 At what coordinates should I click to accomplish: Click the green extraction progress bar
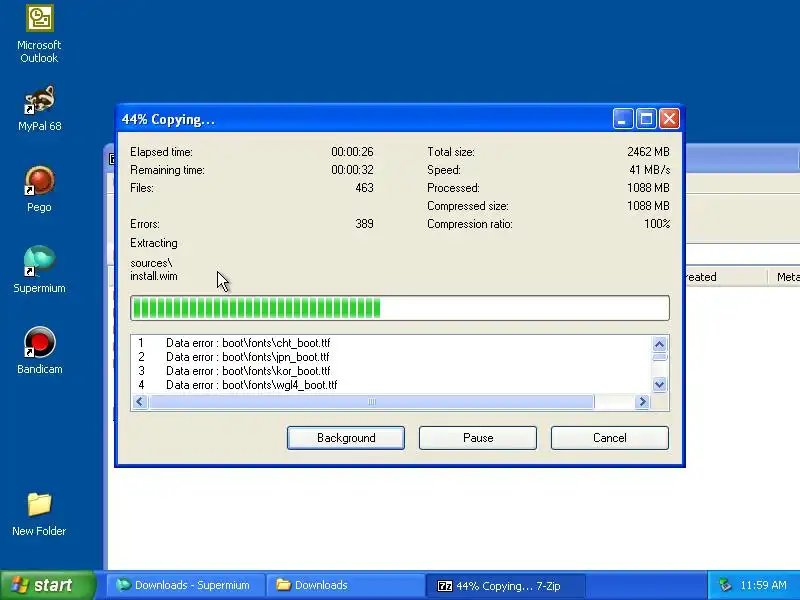399,308
